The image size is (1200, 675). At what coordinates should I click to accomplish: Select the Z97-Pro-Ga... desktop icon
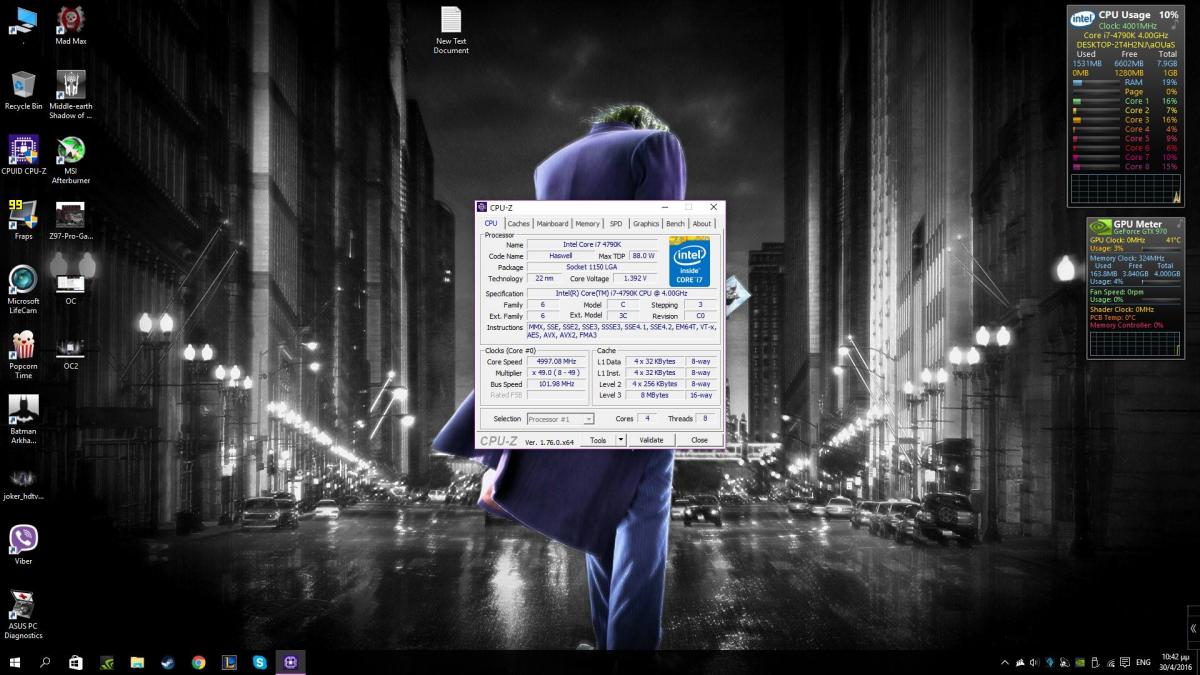click(70, 220)
